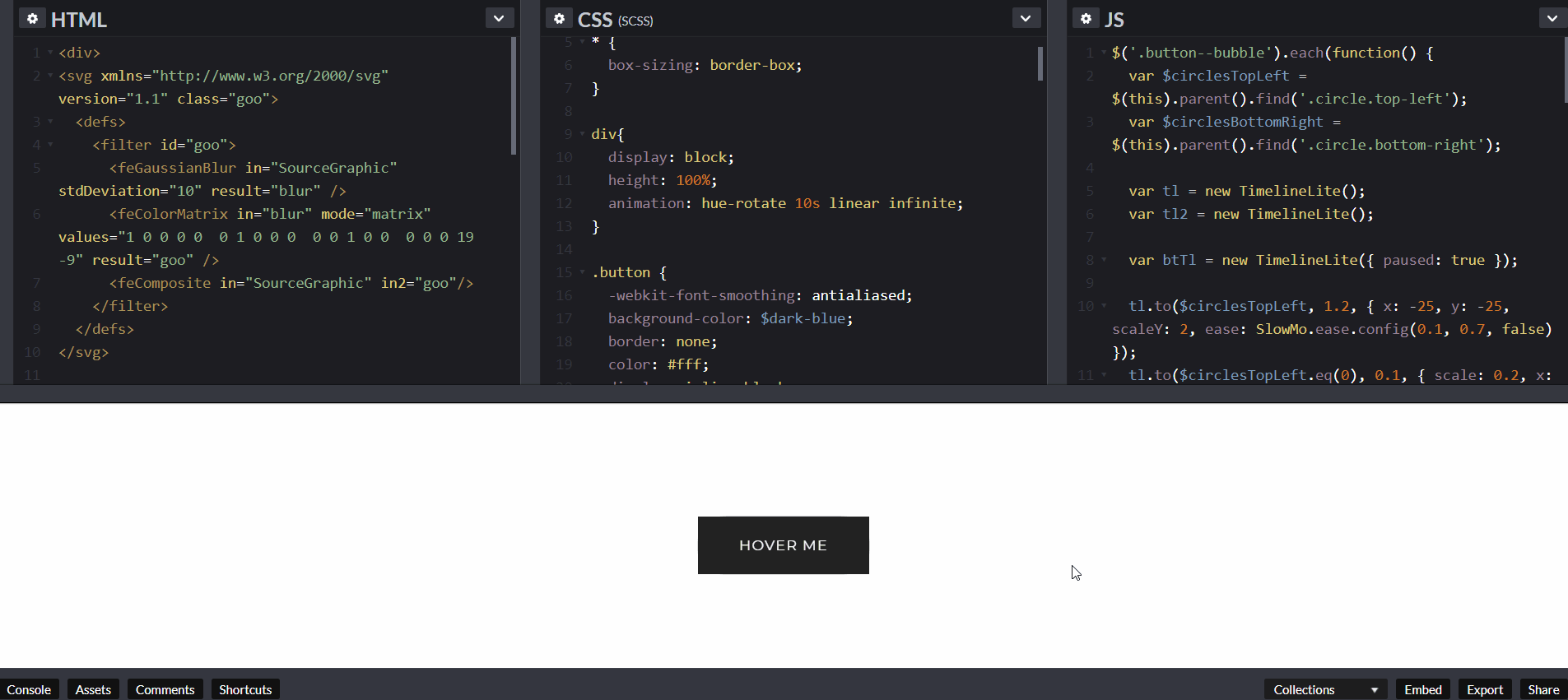The height and width of the screenshot is (700, 1568).
Task: Expand the CSS panel dropdown chevron
Action: pos(1026,18)
